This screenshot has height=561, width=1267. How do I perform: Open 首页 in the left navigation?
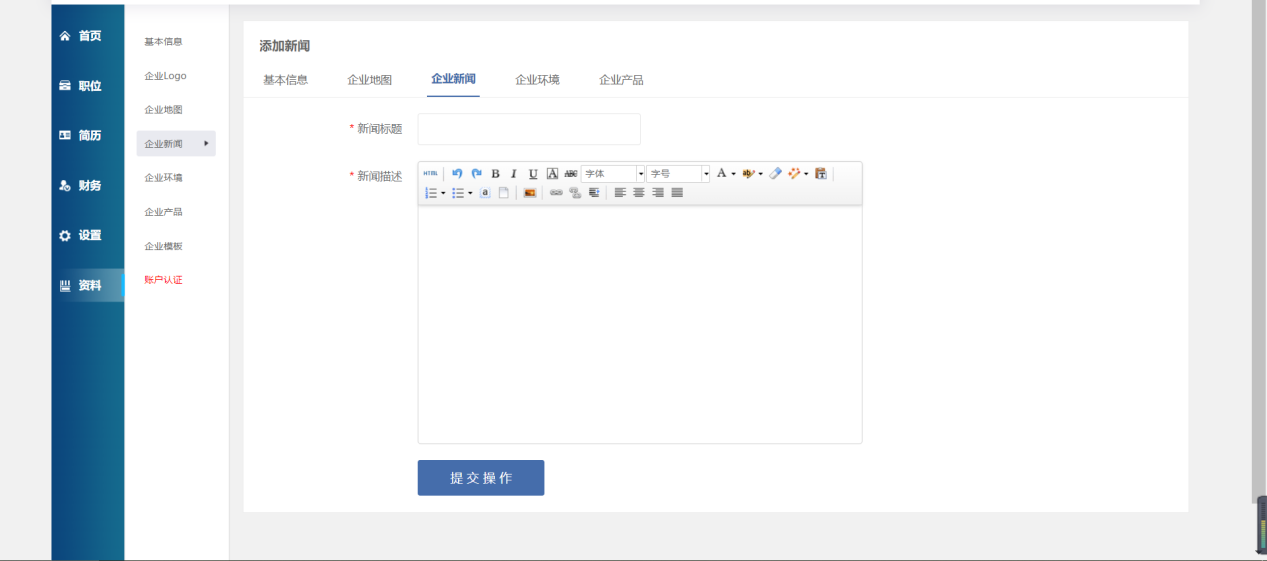88,36
